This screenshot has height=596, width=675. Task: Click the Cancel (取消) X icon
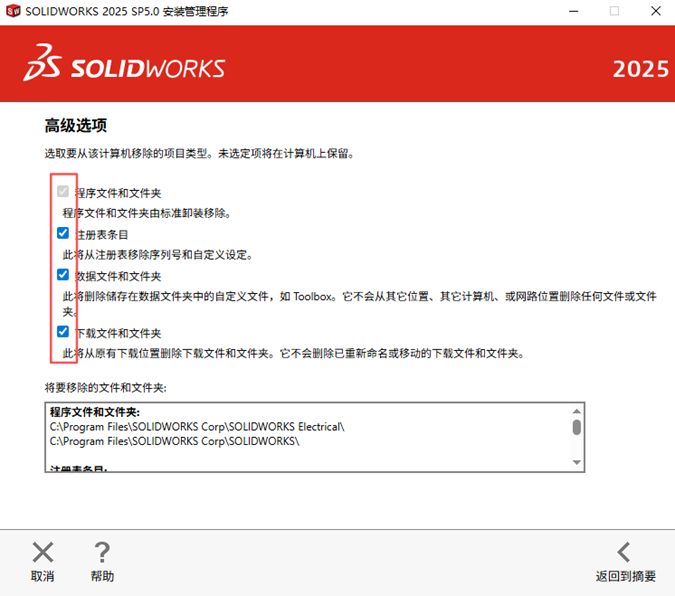(43, 552)
